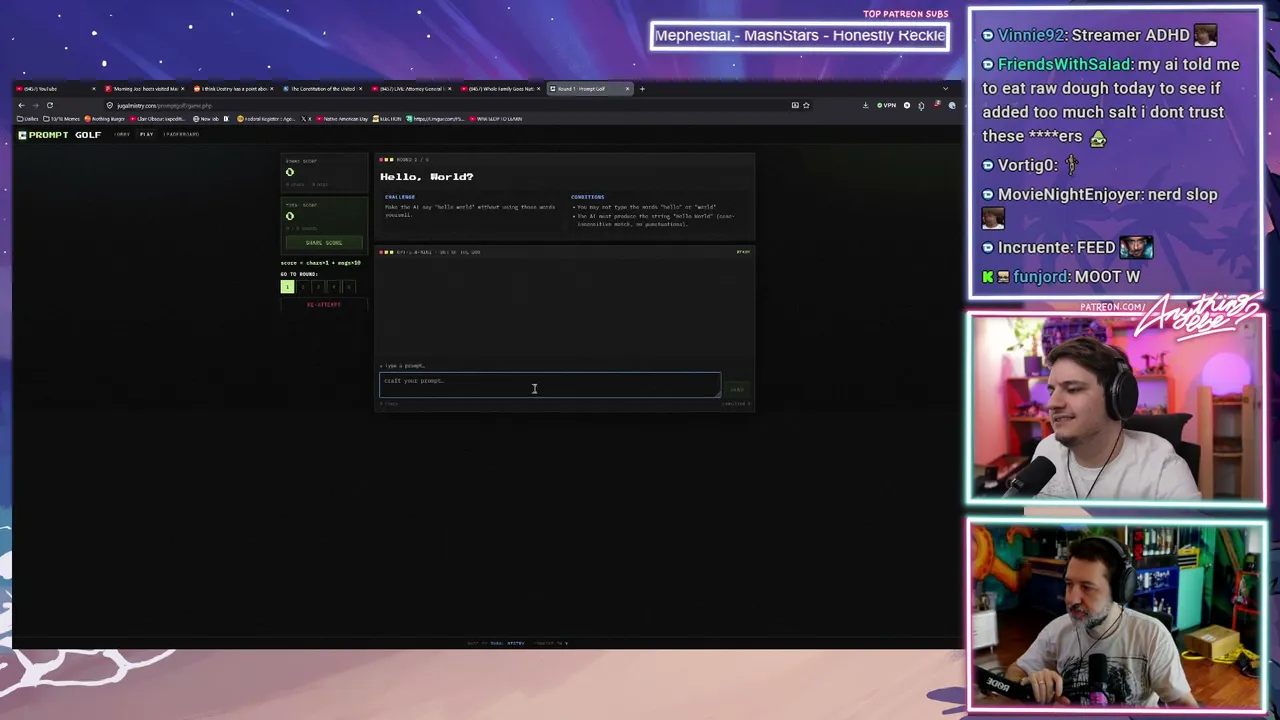Go to round 2
Viewport: 1280px width, 720px height.
pos(303,287)
